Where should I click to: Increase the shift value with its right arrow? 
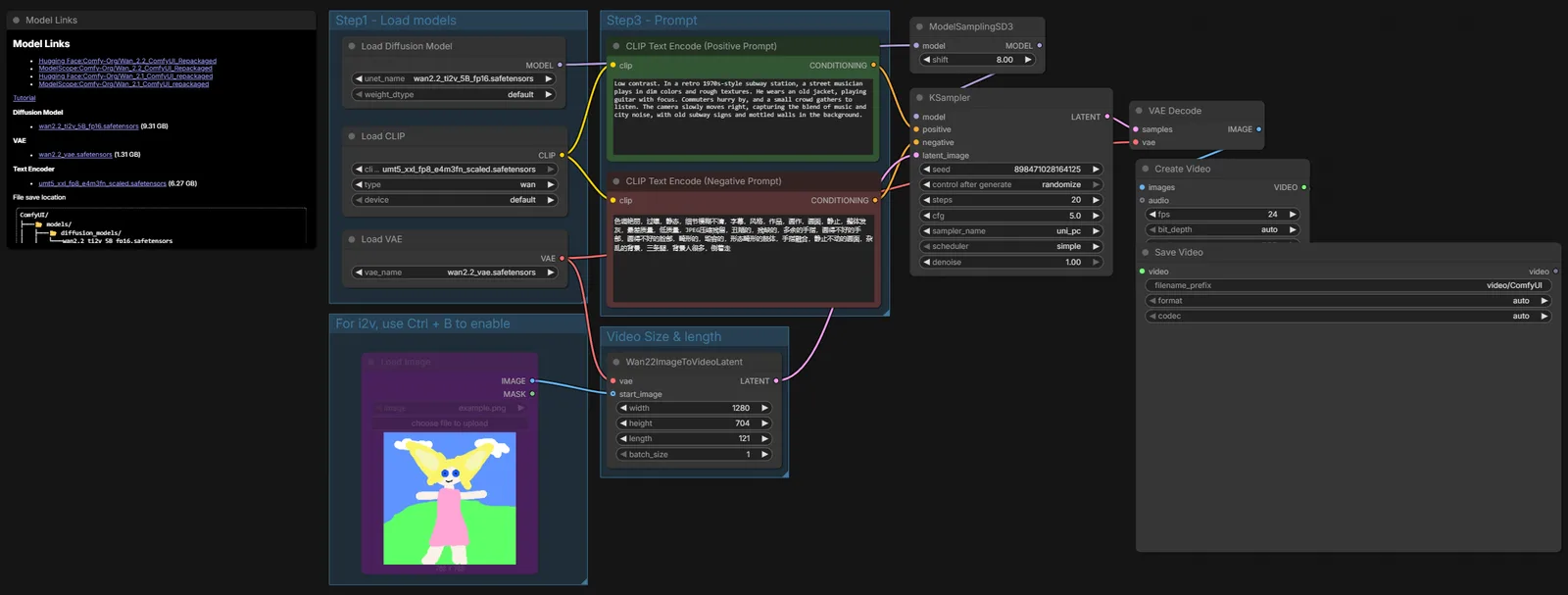coord(1028,60)
